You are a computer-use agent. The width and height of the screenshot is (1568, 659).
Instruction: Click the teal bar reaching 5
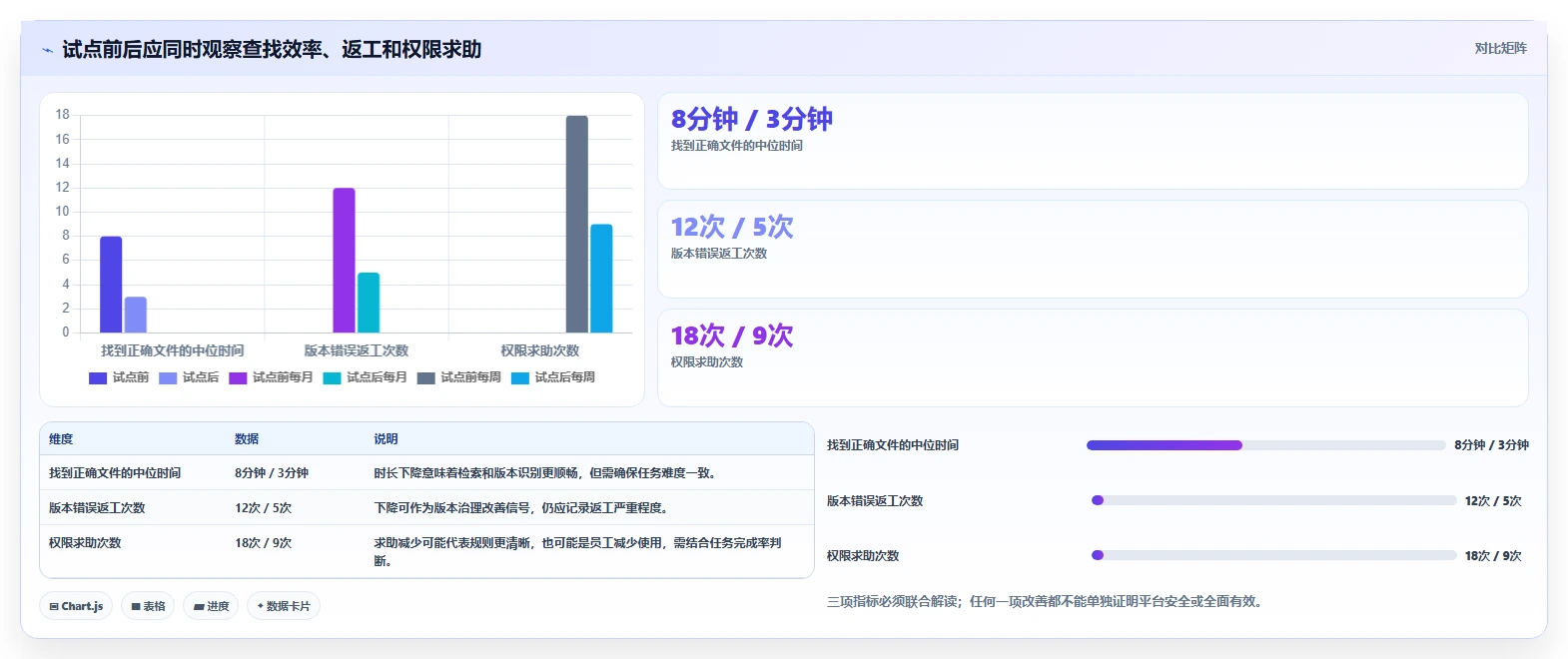pos(369,303)
